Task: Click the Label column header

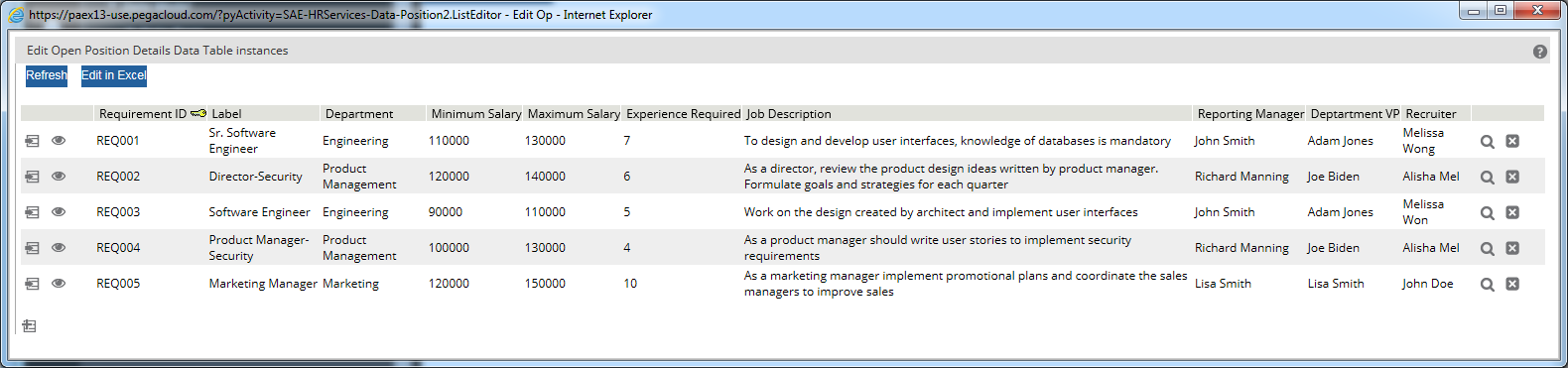Action: 226,114
